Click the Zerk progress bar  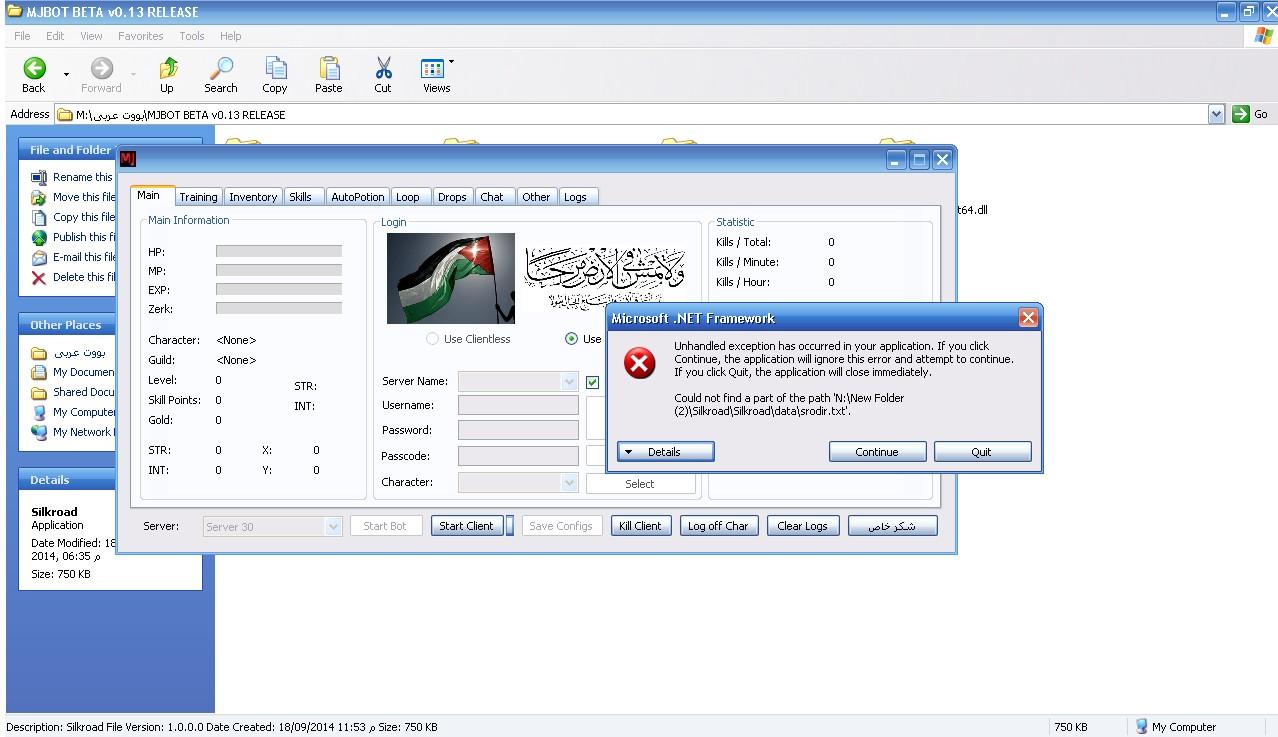[279, 308]
